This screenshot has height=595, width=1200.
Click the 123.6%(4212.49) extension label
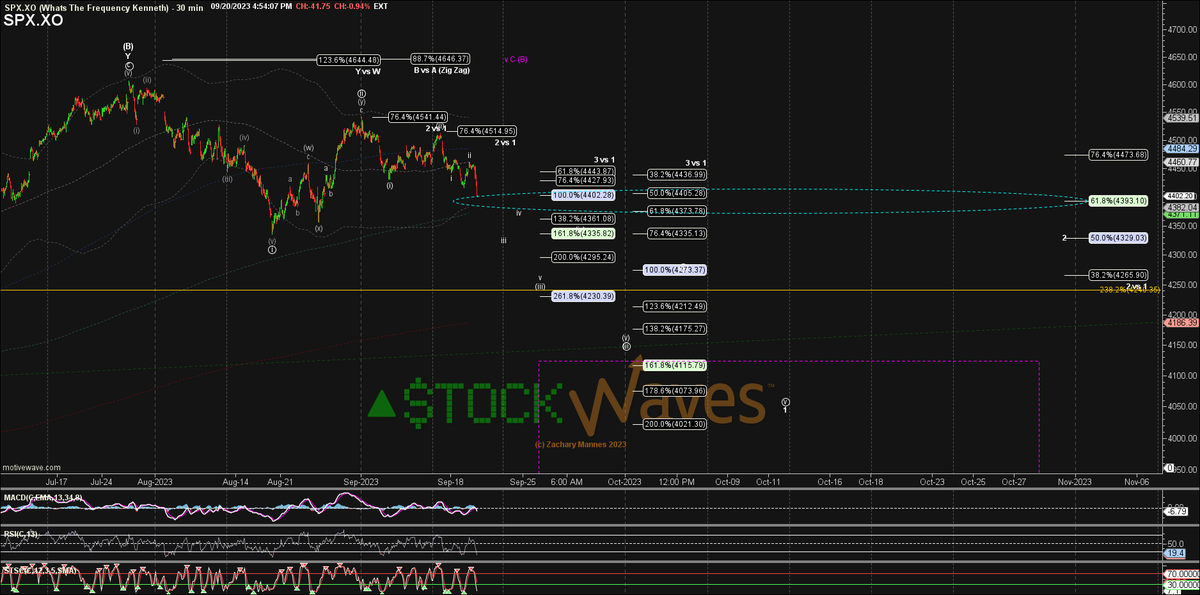click(x=676, y=306)
